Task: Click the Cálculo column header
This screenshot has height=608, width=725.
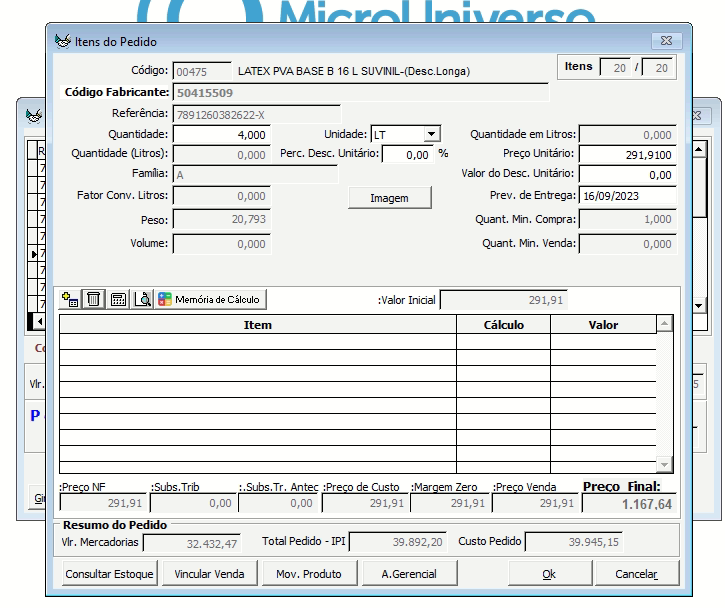Action: (x=504, y=325)
